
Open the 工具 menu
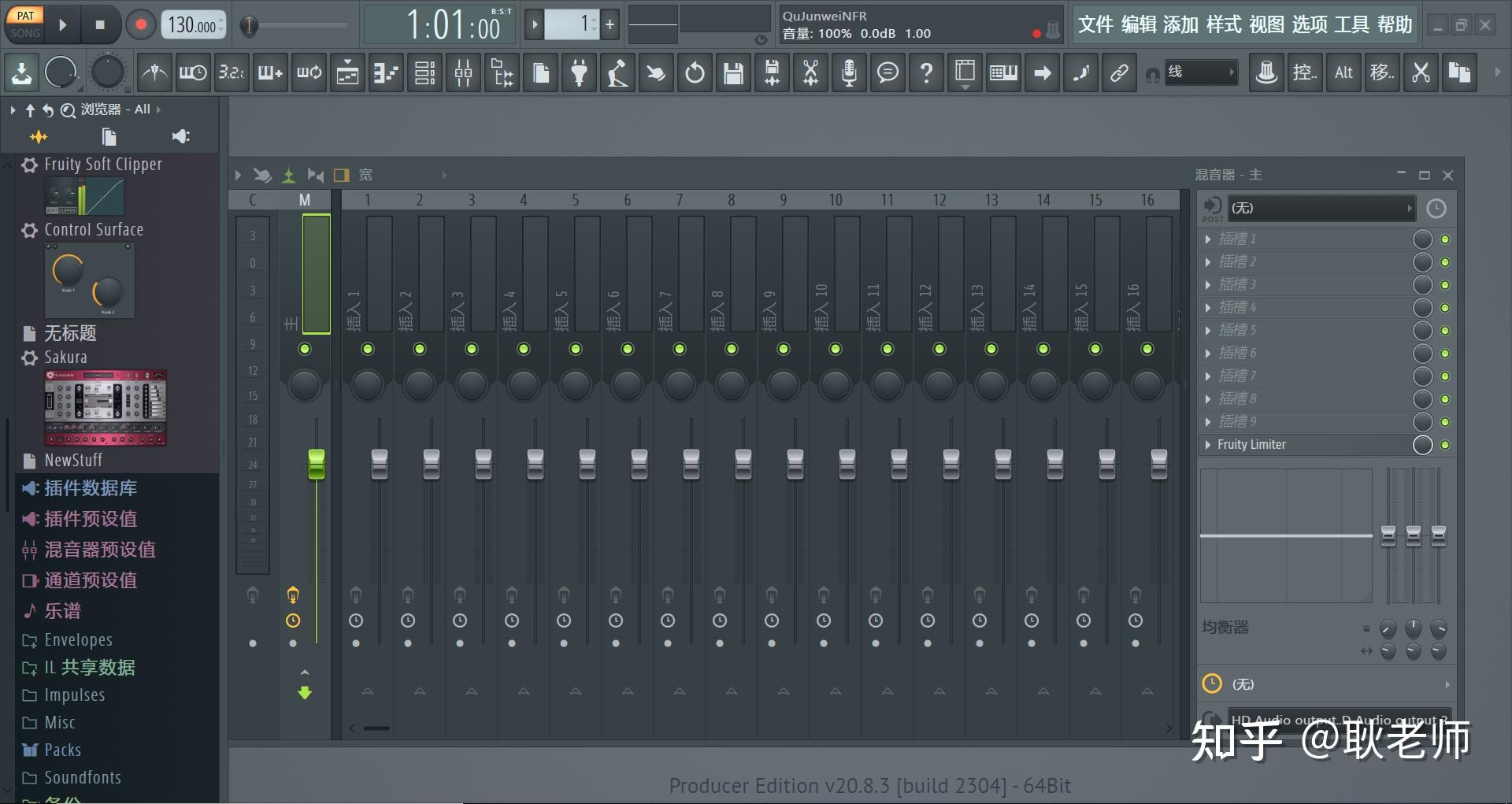coord(1352,25)
